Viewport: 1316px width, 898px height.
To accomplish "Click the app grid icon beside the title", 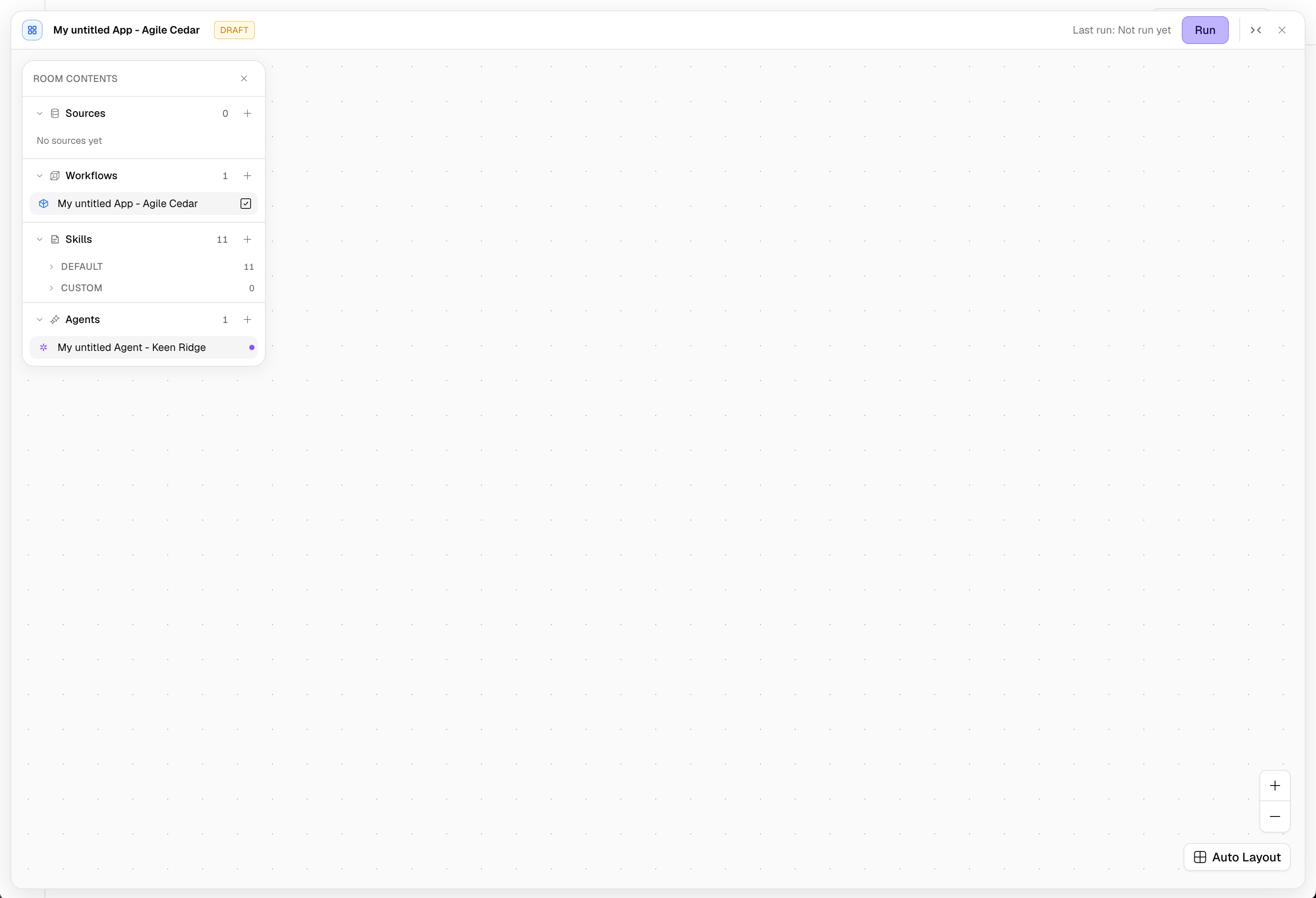I will point(32,30).
